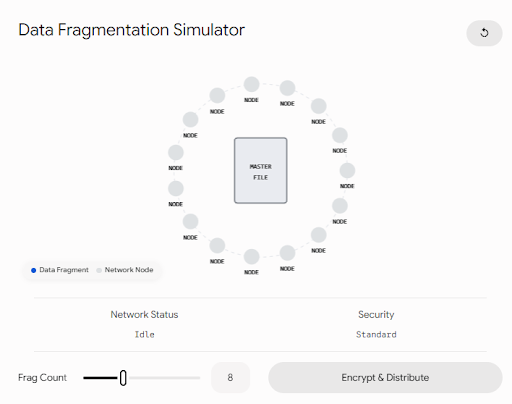Click the Frag Count slider handle
Image resolution: width=512 pixels, height=404 pixels.
123,378
